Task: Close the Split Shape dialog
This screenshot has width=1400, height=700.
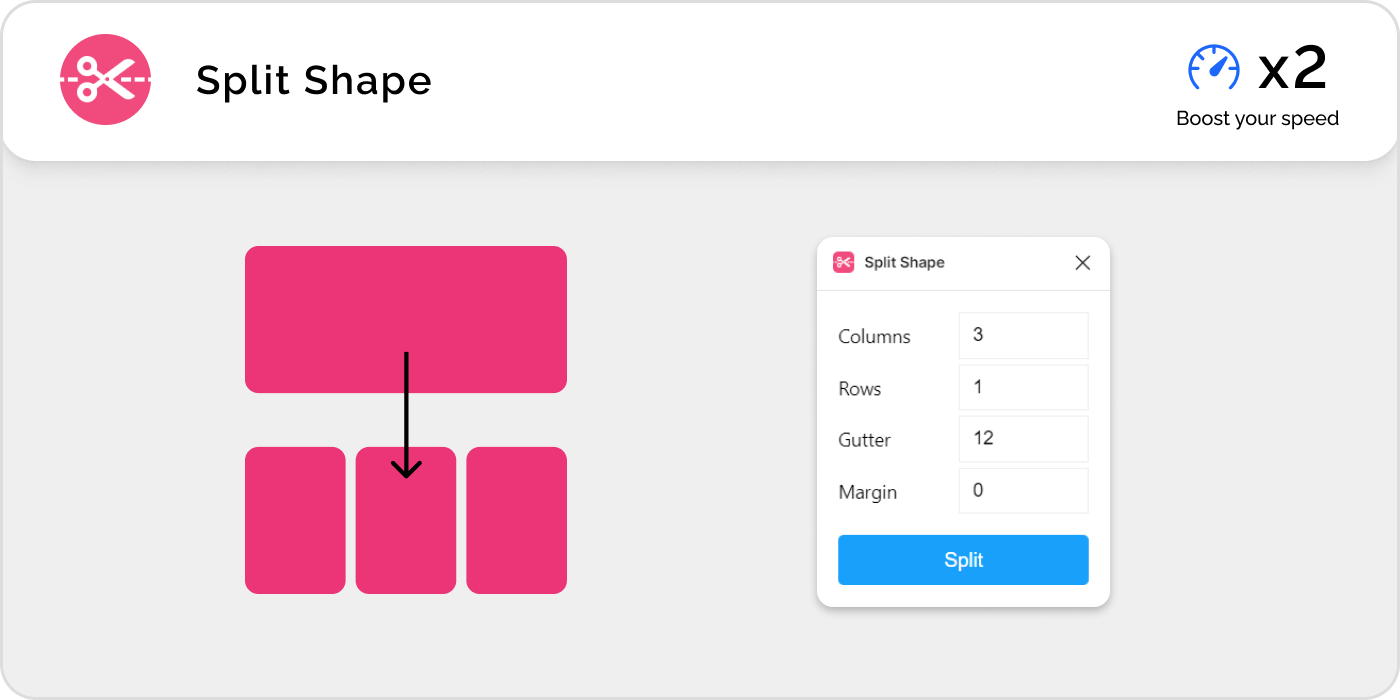Action: [1082, 263]
